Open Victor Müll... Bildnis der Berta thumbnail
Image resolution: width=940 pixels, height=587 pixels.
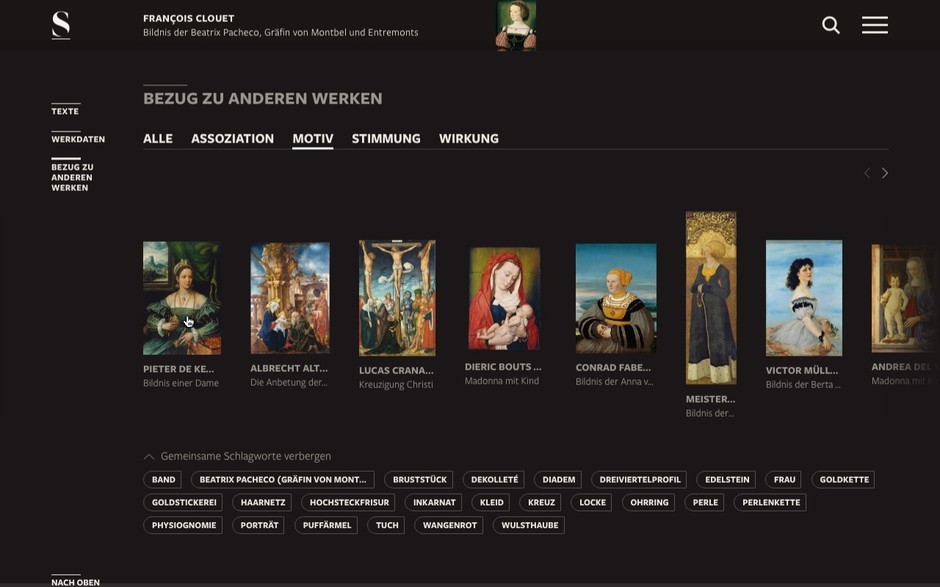point(804,298)
